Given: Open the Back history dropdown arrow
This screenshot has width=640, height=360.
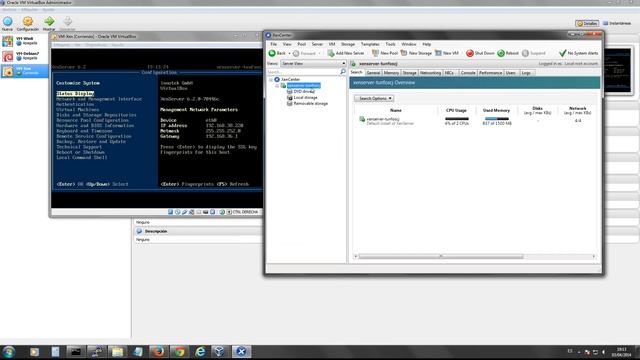Looking at the screenshot, I should point(289,53).
